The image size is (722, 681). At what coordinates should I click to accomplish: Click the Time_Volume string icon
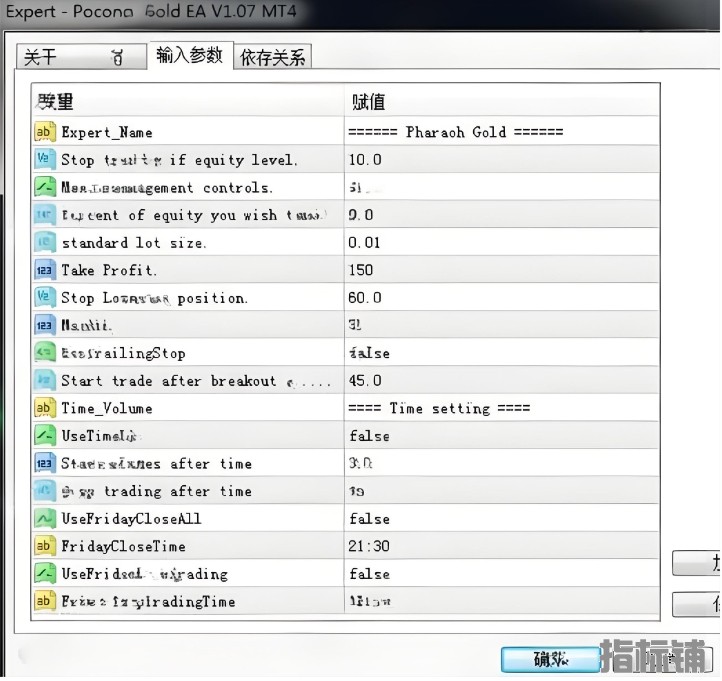click(x=45, y=408)
